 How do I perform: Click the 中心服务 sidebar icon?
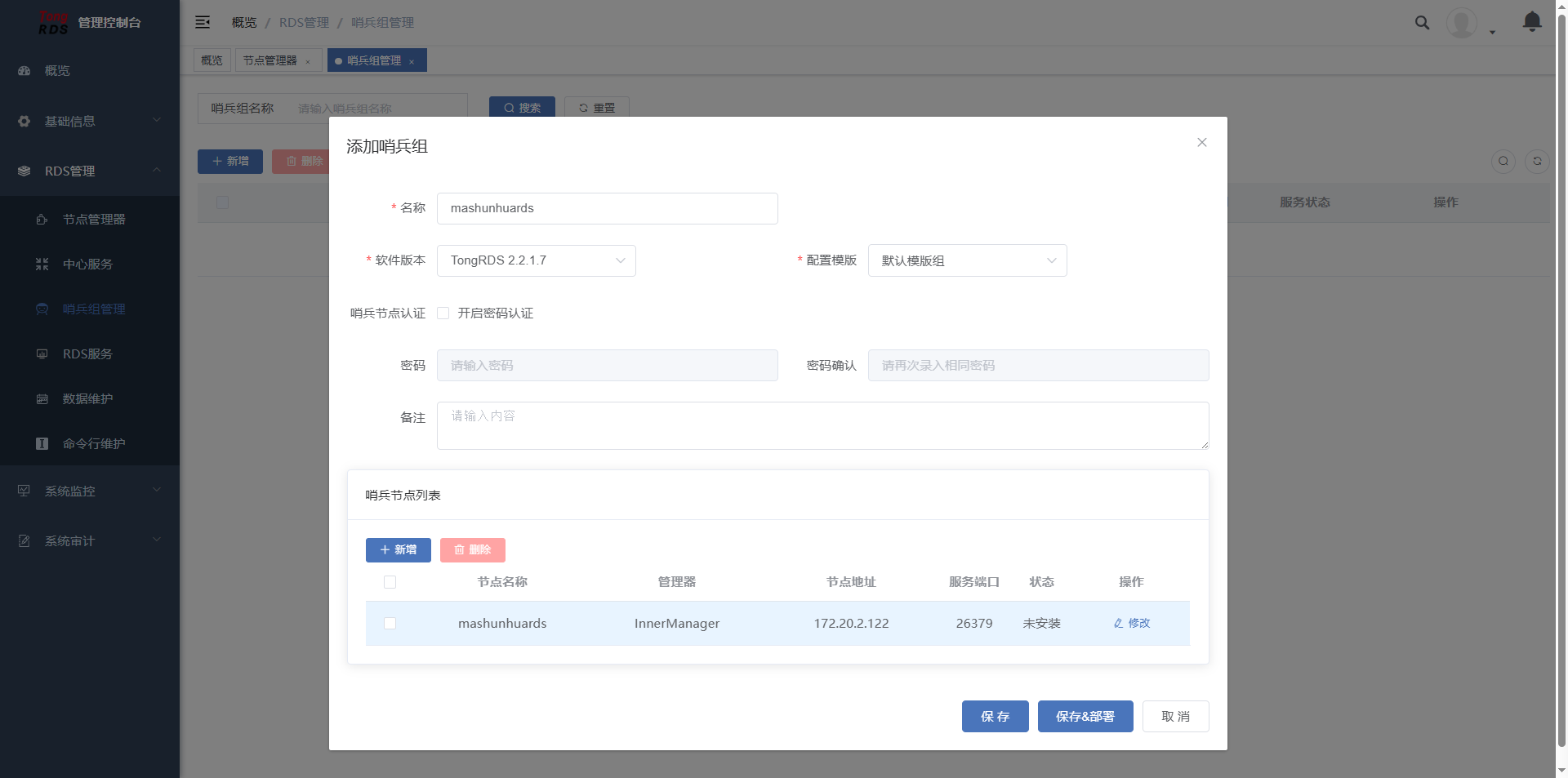(42, 265)
